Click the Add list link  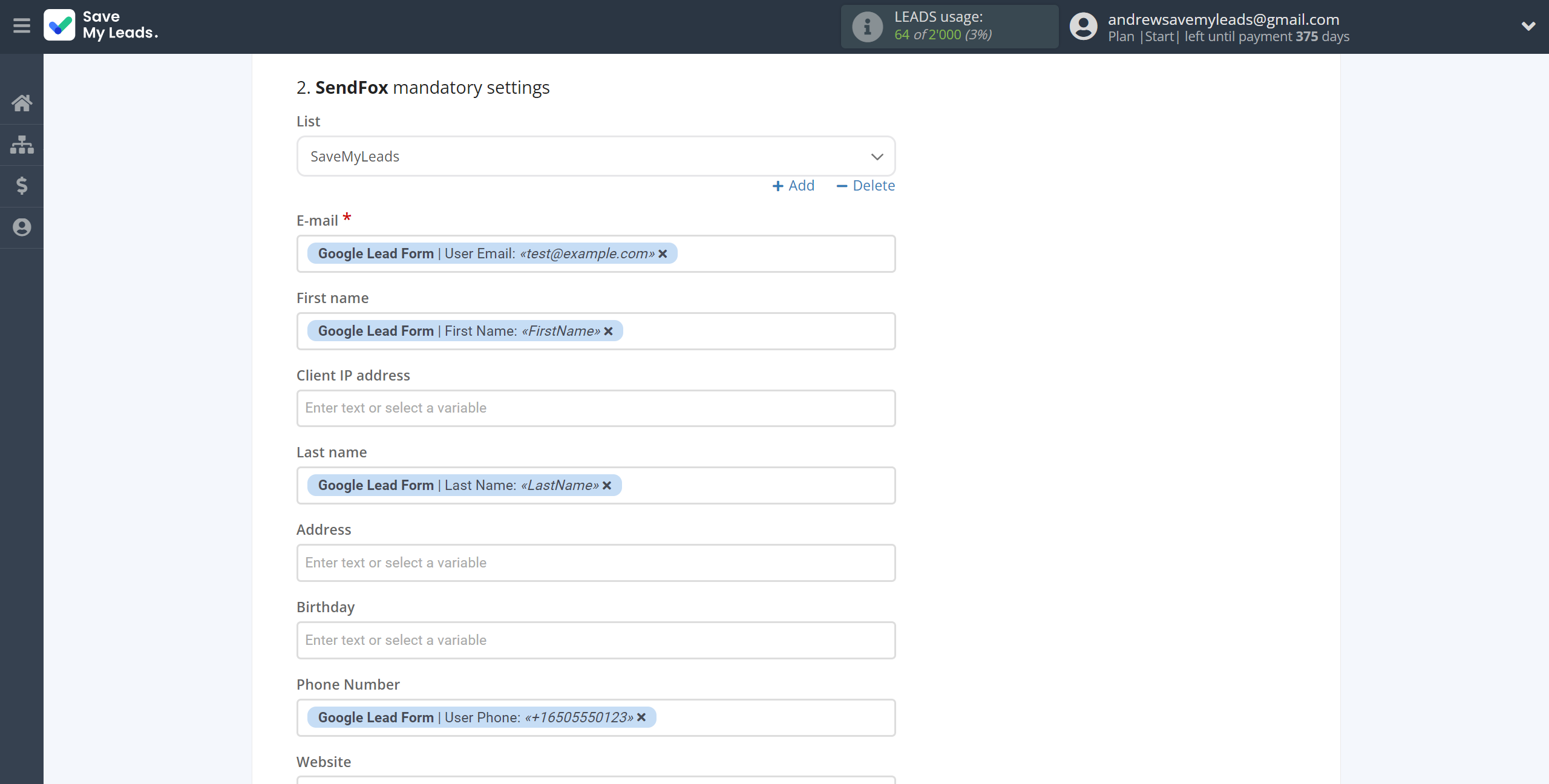tap(793, 186)
